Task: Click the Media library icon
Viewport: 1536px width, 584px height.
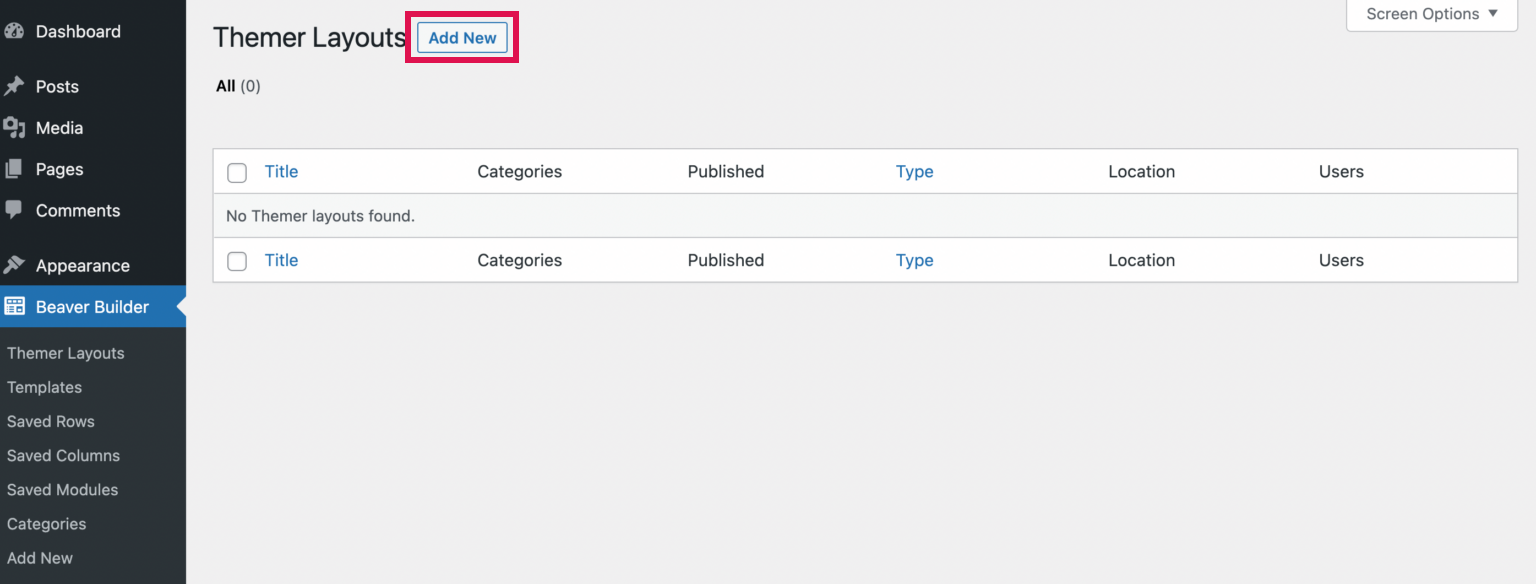Action: click(x=14, y=128)
